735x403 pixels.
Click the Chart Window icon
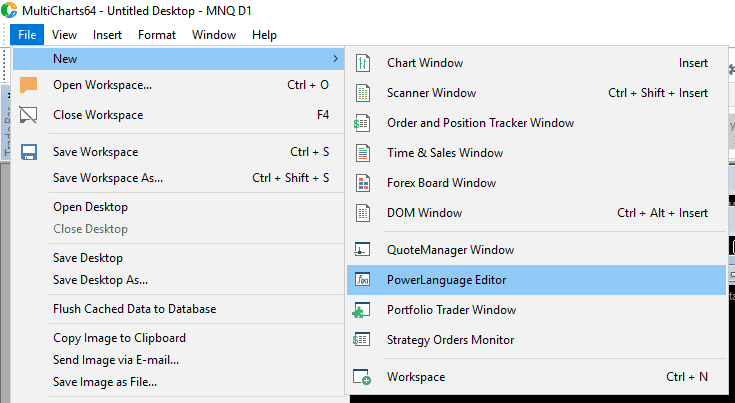coord(362,63)
